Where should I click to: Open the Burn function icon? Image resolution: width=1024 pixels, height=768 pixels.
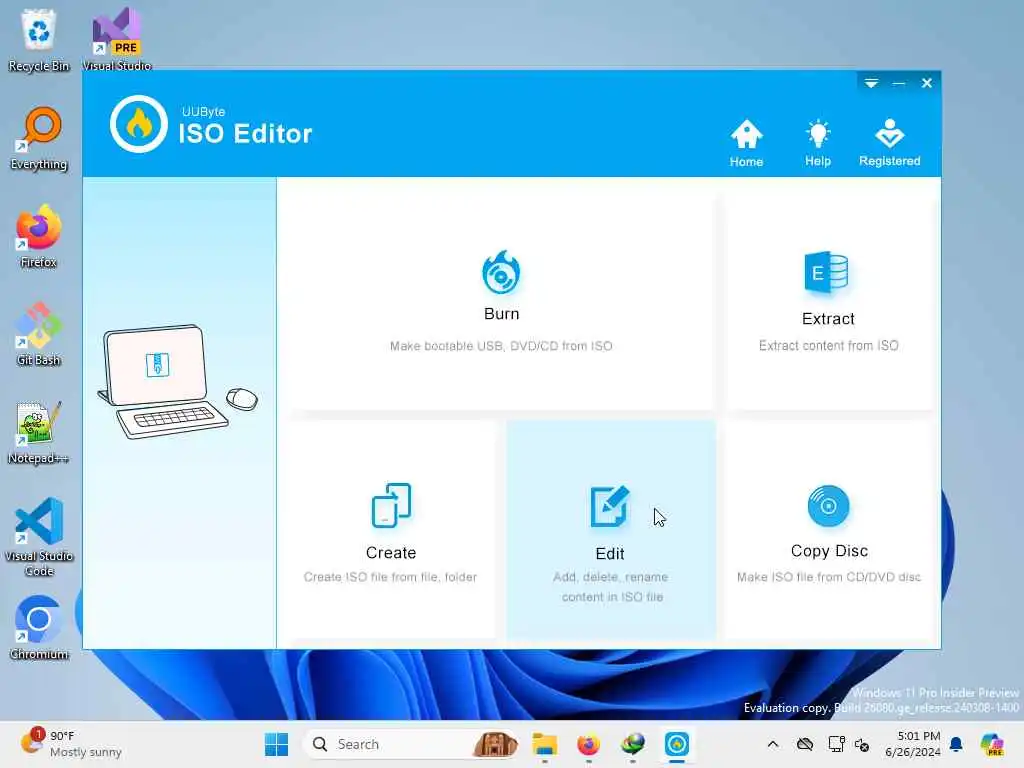pos(501,272)
